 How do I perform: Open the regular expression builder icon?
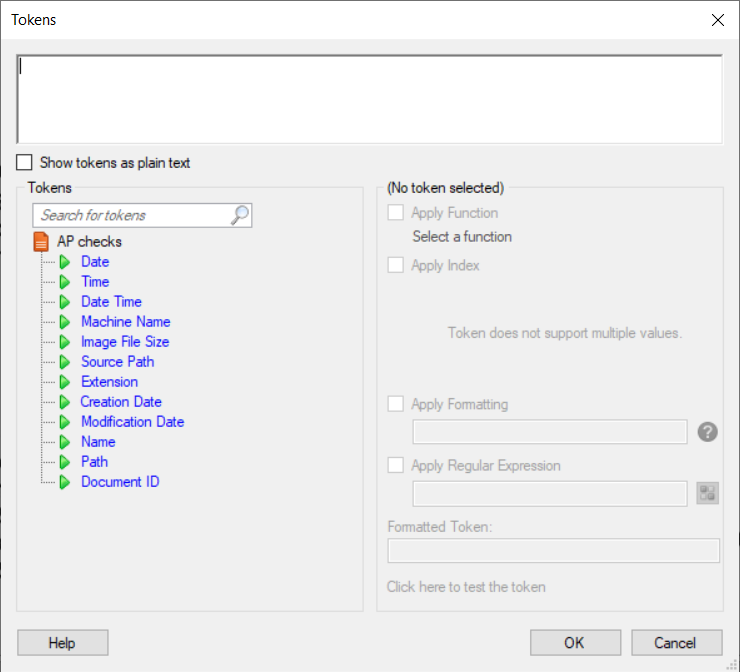click(x=707, y=493)
